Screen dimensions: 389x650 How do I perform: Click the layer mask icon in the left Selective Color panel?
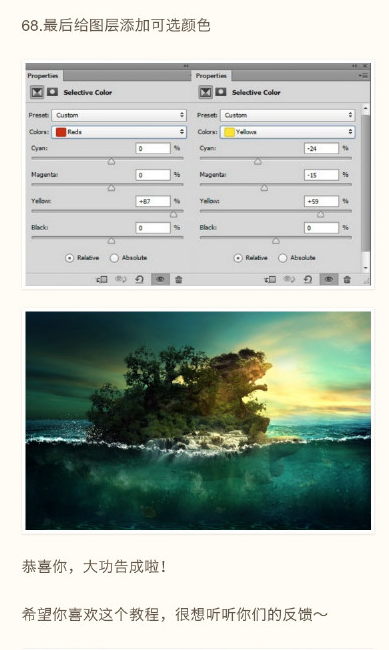click(52, 92)
